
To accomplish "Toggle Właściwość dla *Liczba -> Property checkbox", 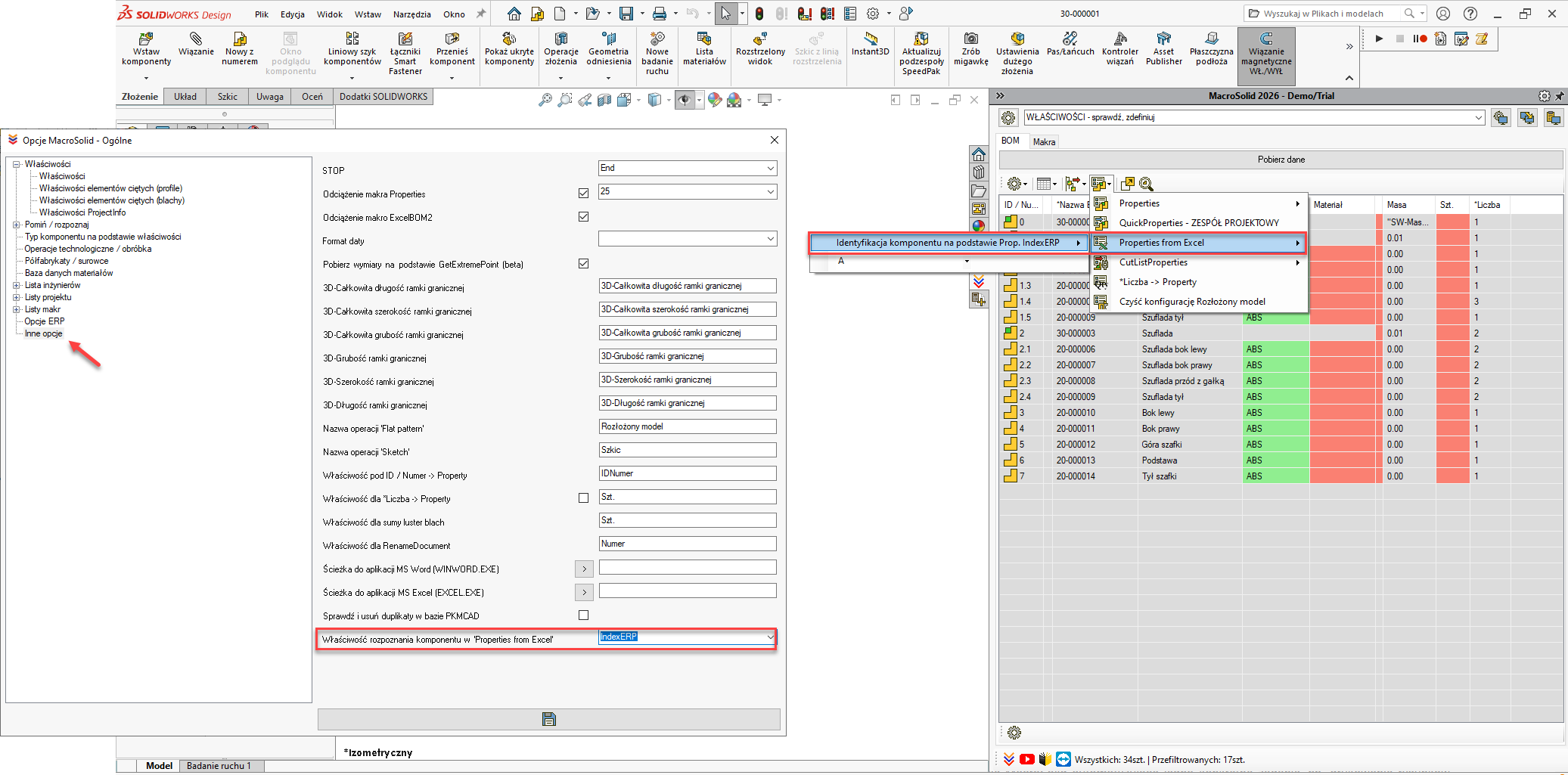I will tap(583, 498).
